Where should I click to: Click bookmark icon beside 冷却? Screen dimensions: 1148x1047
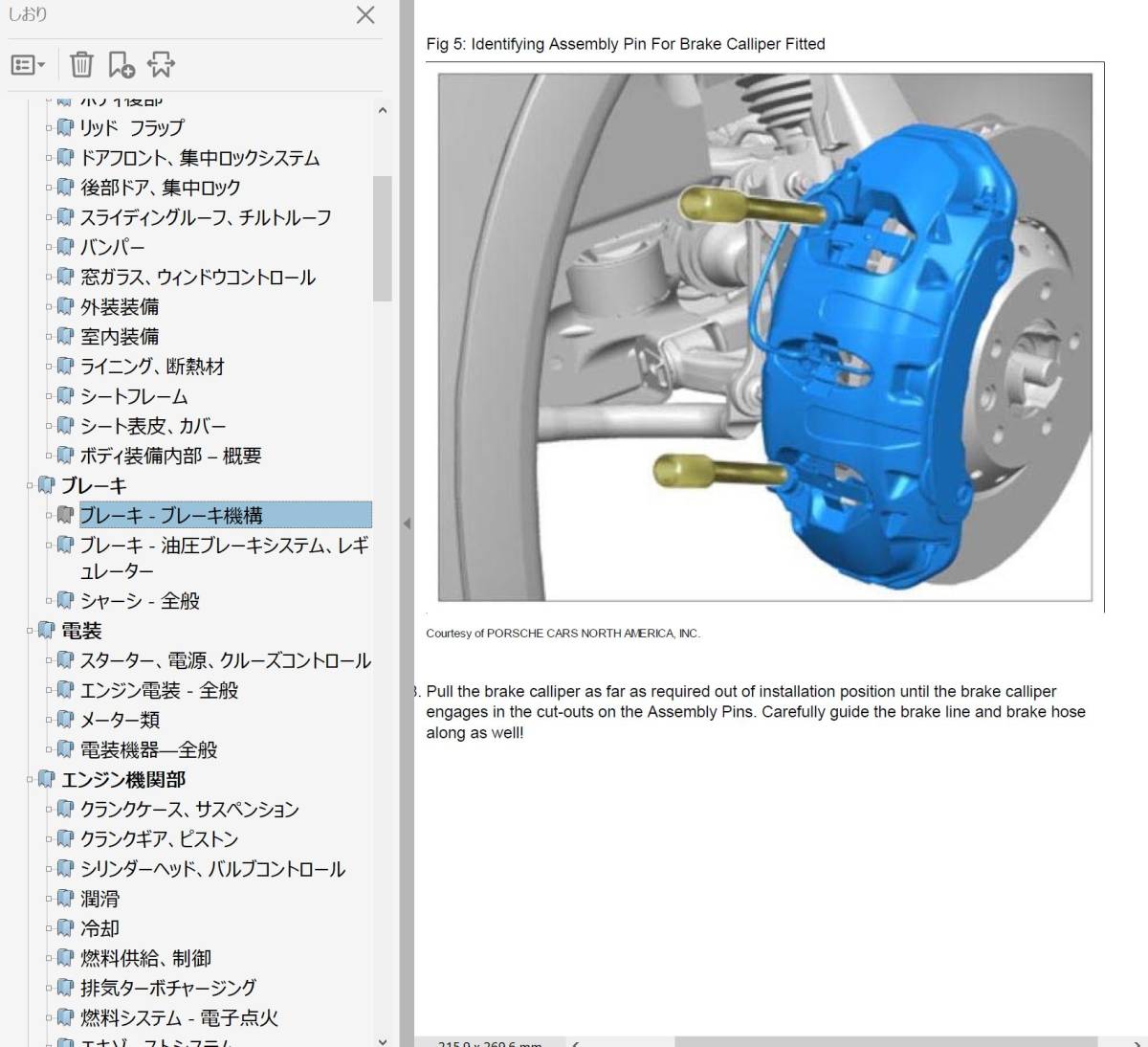click(x=65, y=928)
